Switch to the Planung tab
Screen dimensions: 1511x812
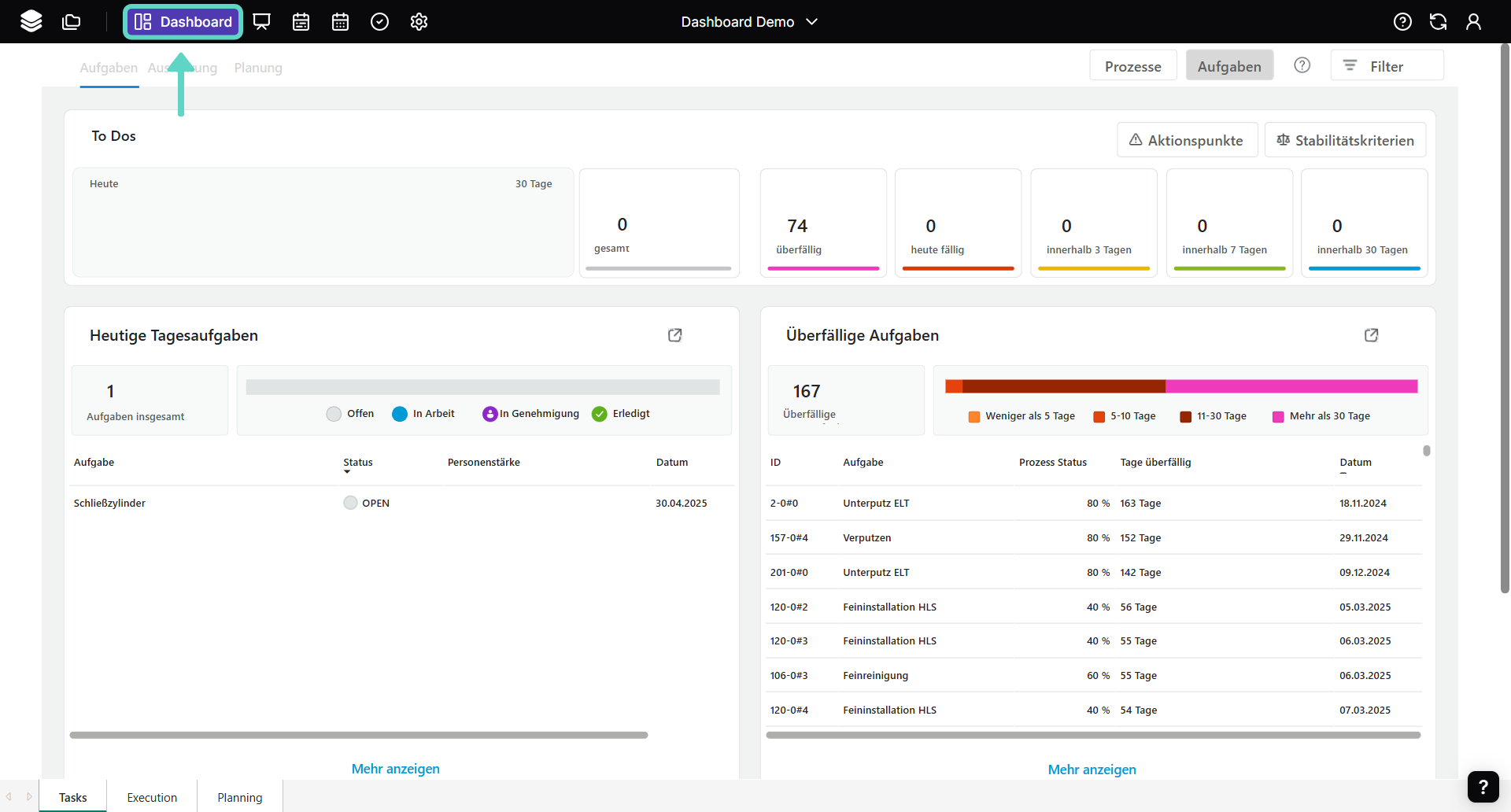tap(258, 68)
